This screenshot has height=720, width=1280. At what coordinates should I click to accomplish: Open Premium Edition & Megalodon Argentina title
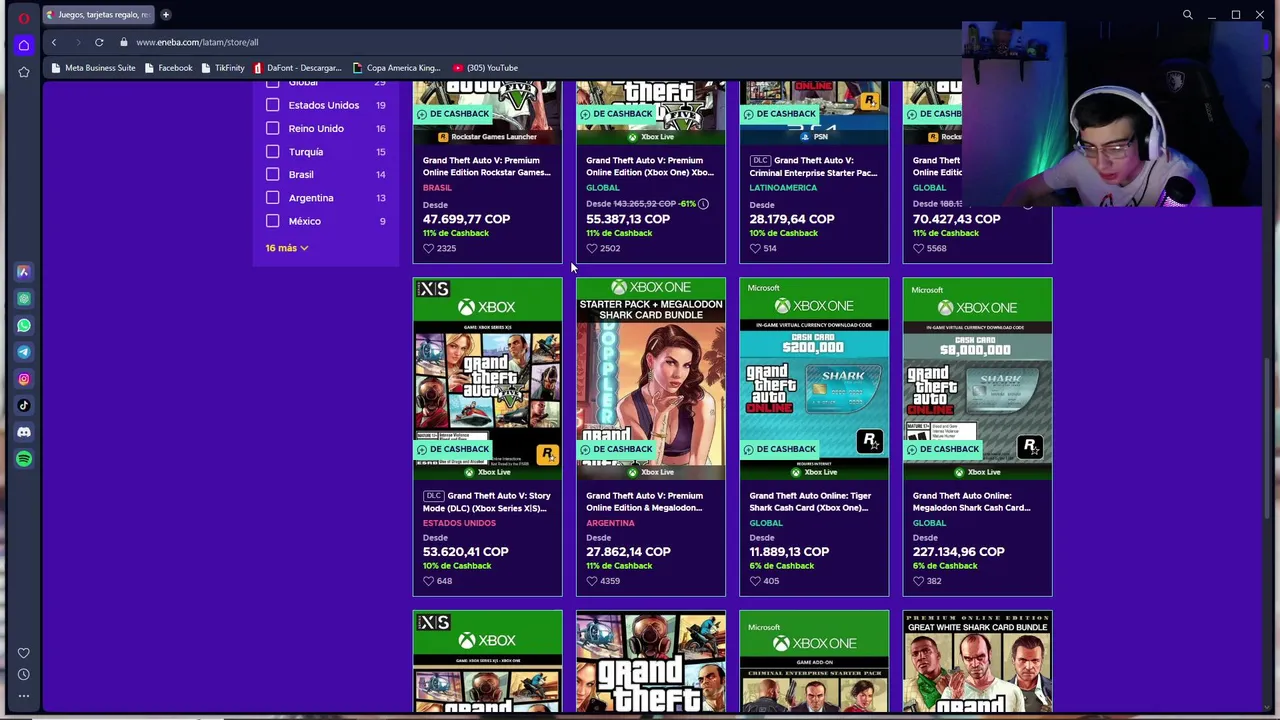645,502
